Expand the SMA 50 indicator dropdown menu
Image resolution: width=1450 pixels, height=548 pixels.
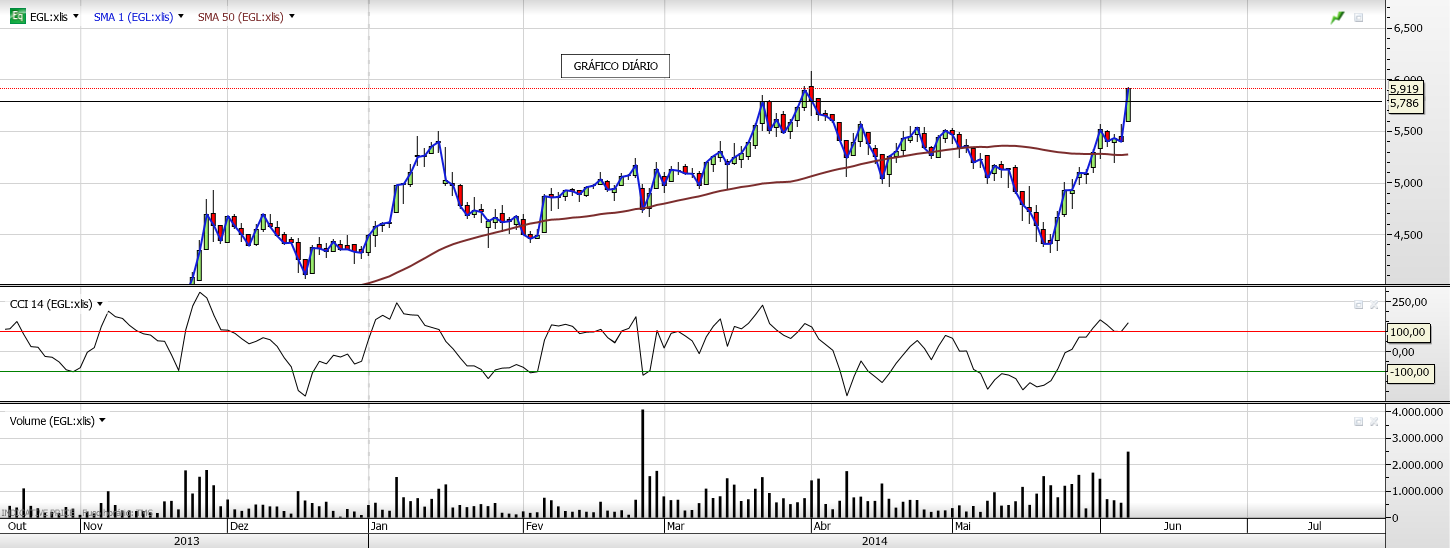click(x=291, y=17)
